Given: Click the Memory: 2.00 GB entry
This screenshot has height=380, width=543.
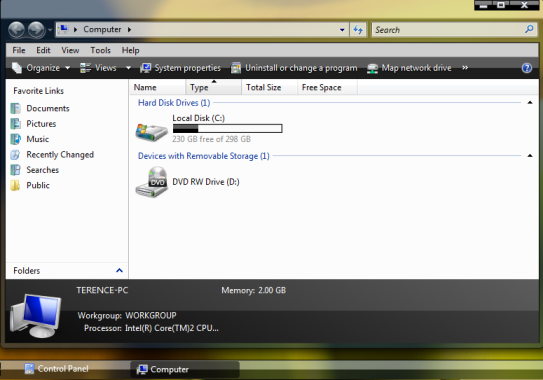Looking at the screenshot, I should click(253, 290).
